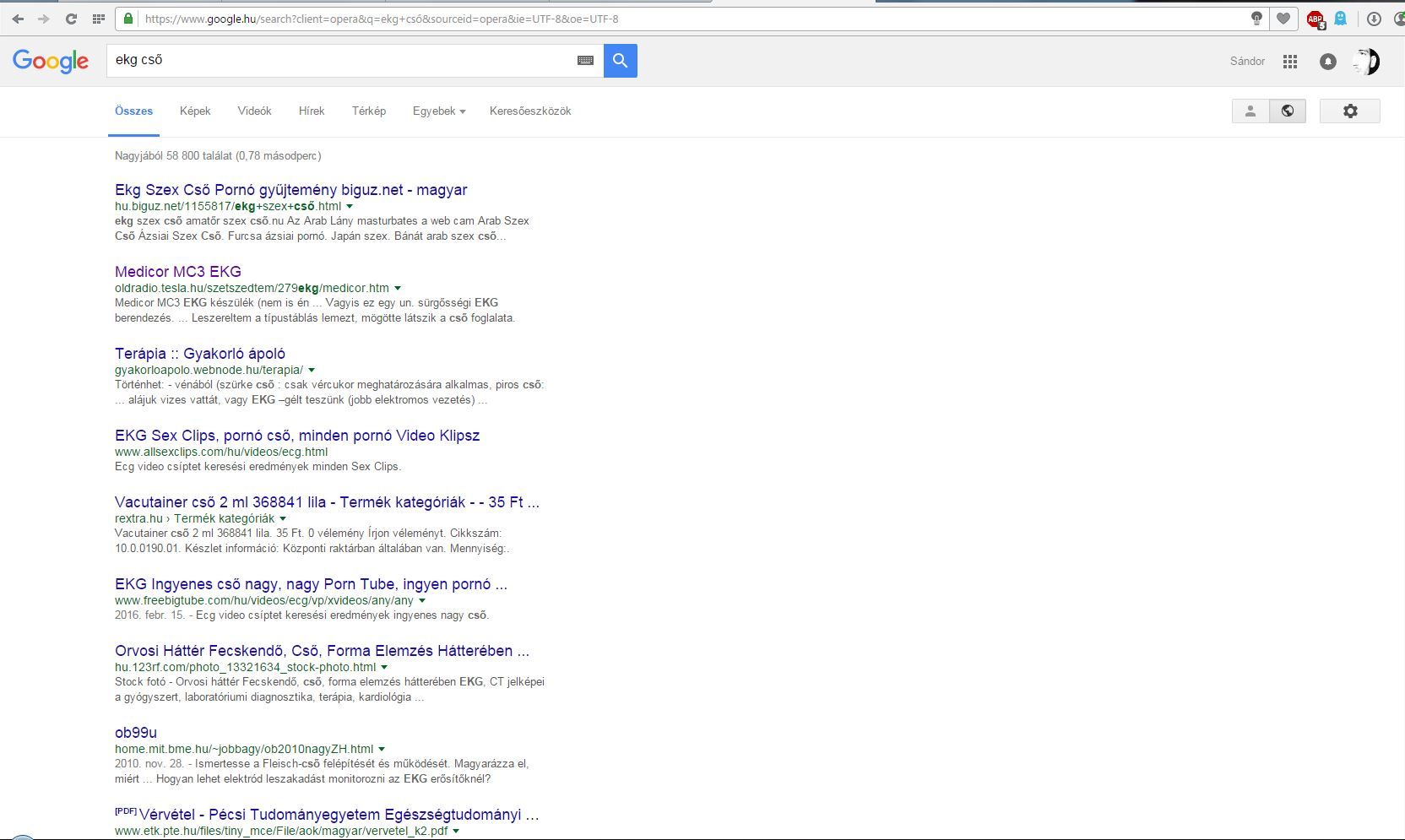Open the browser downloads icon
This screenshot has height=840, width=1405.
pos(1374,19)
